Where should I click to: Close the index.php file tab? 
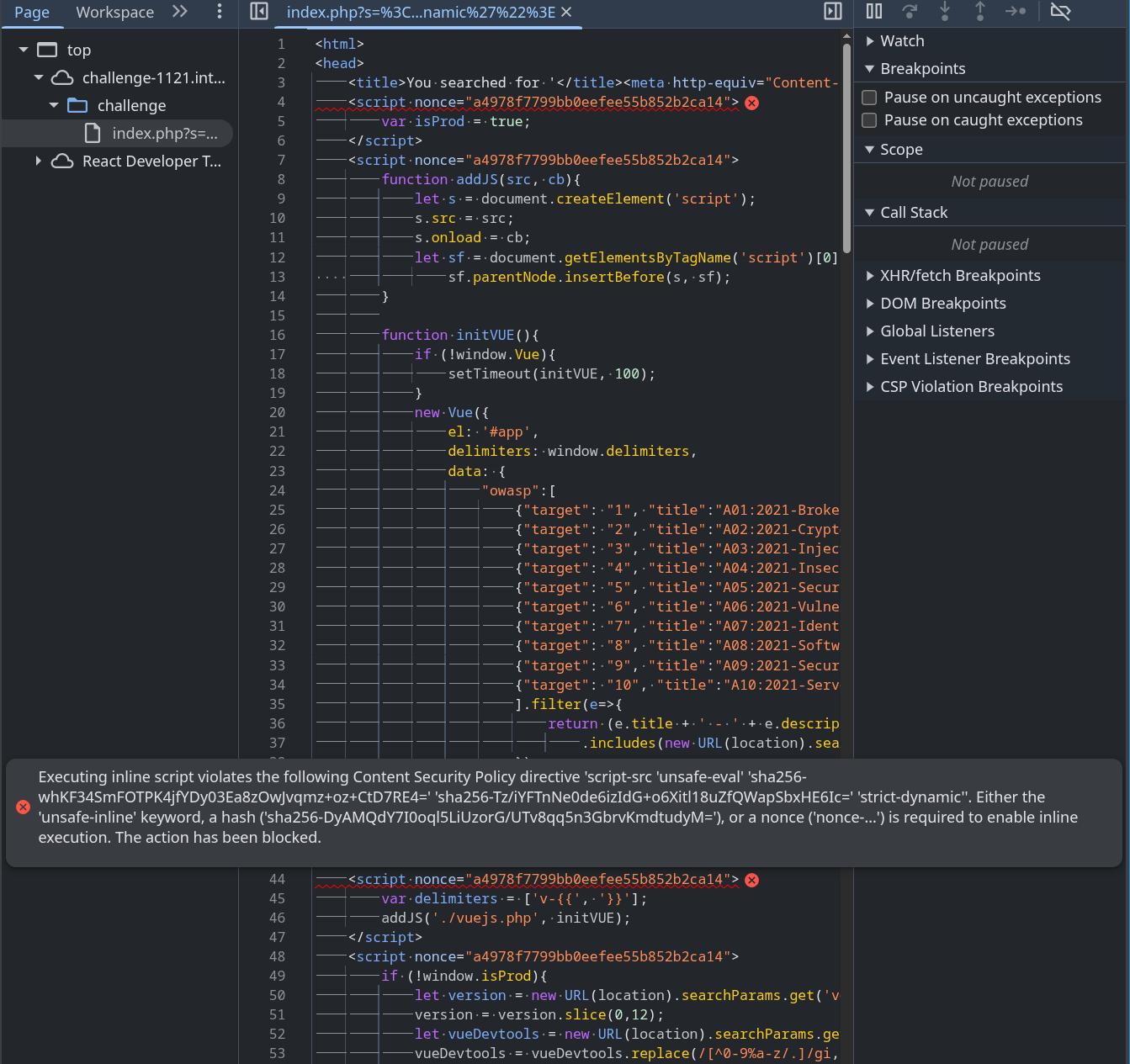click(566, 12)
